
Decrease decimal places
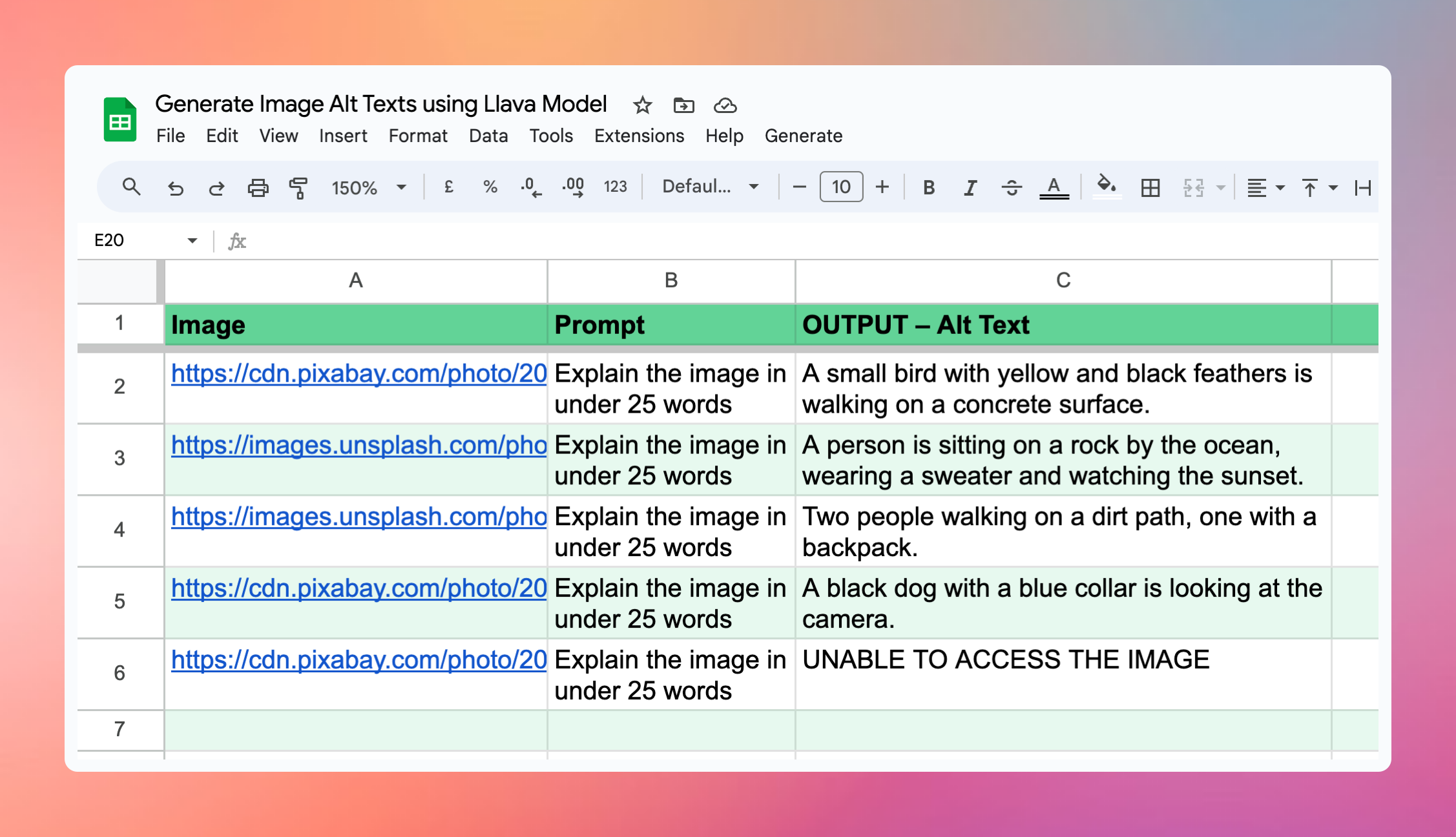(x=531, y=187)
